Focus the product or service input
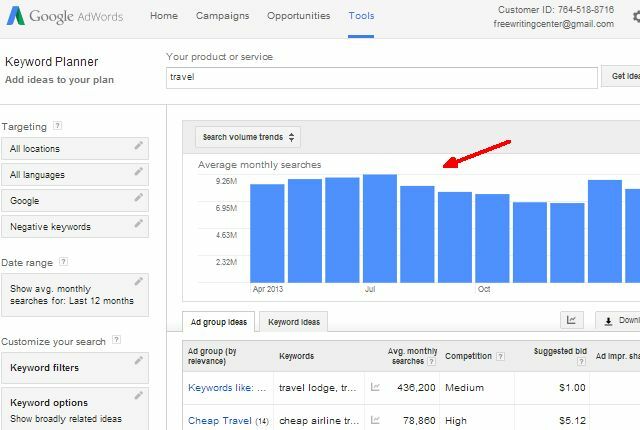 (x=382, y=78)
